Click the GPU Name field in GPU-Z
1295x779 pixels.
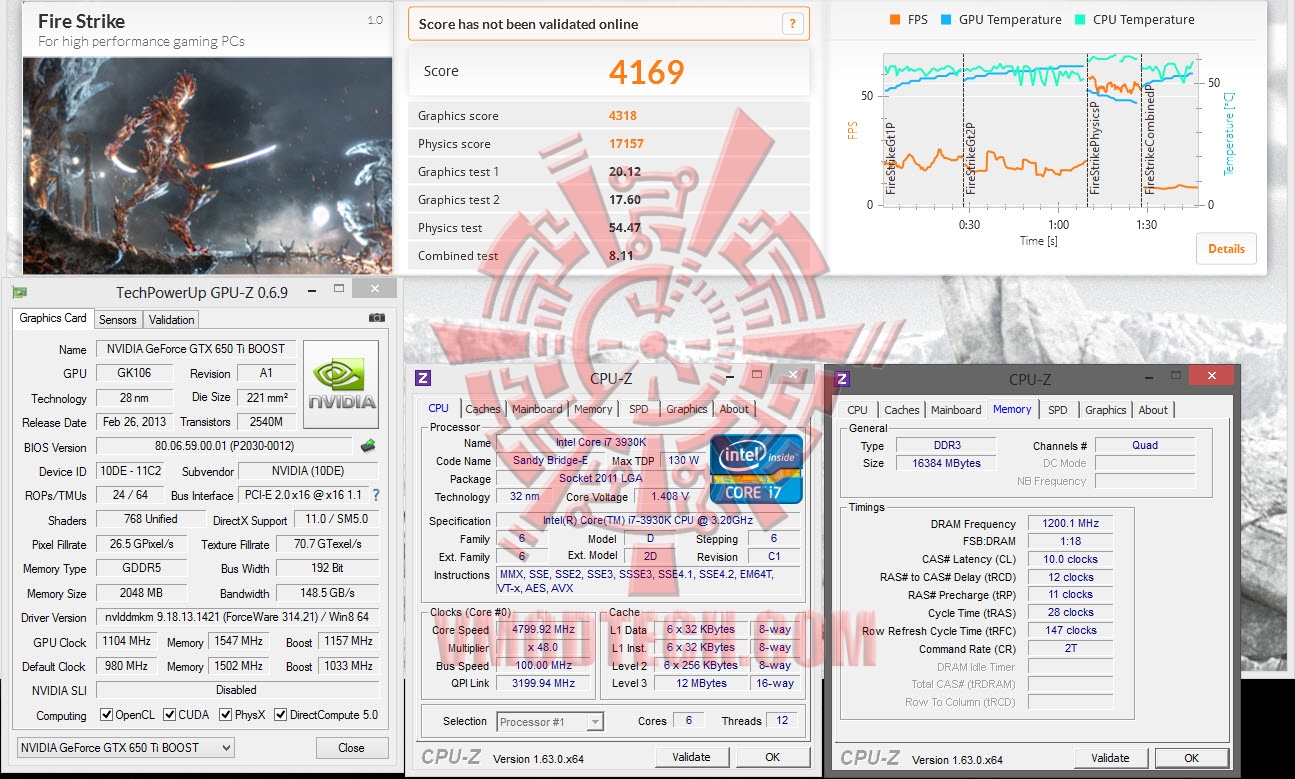196,349
